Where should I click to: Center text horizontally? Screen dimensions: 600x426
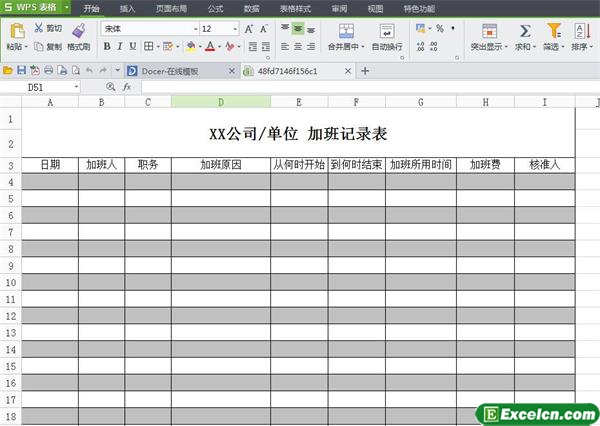tap(298, 47)
